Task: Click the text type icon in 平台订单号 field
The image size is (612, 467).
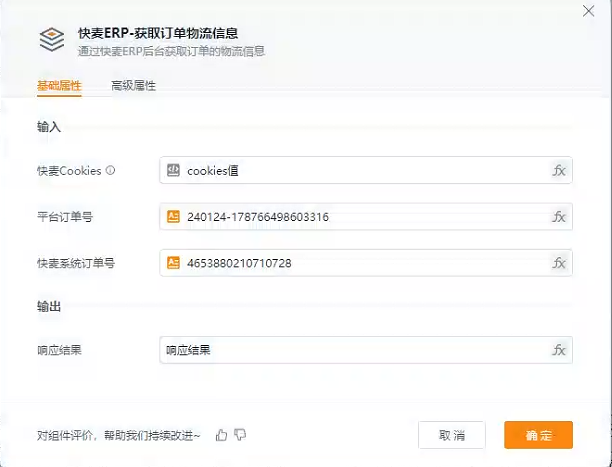Action: click(x=173, y=217)
